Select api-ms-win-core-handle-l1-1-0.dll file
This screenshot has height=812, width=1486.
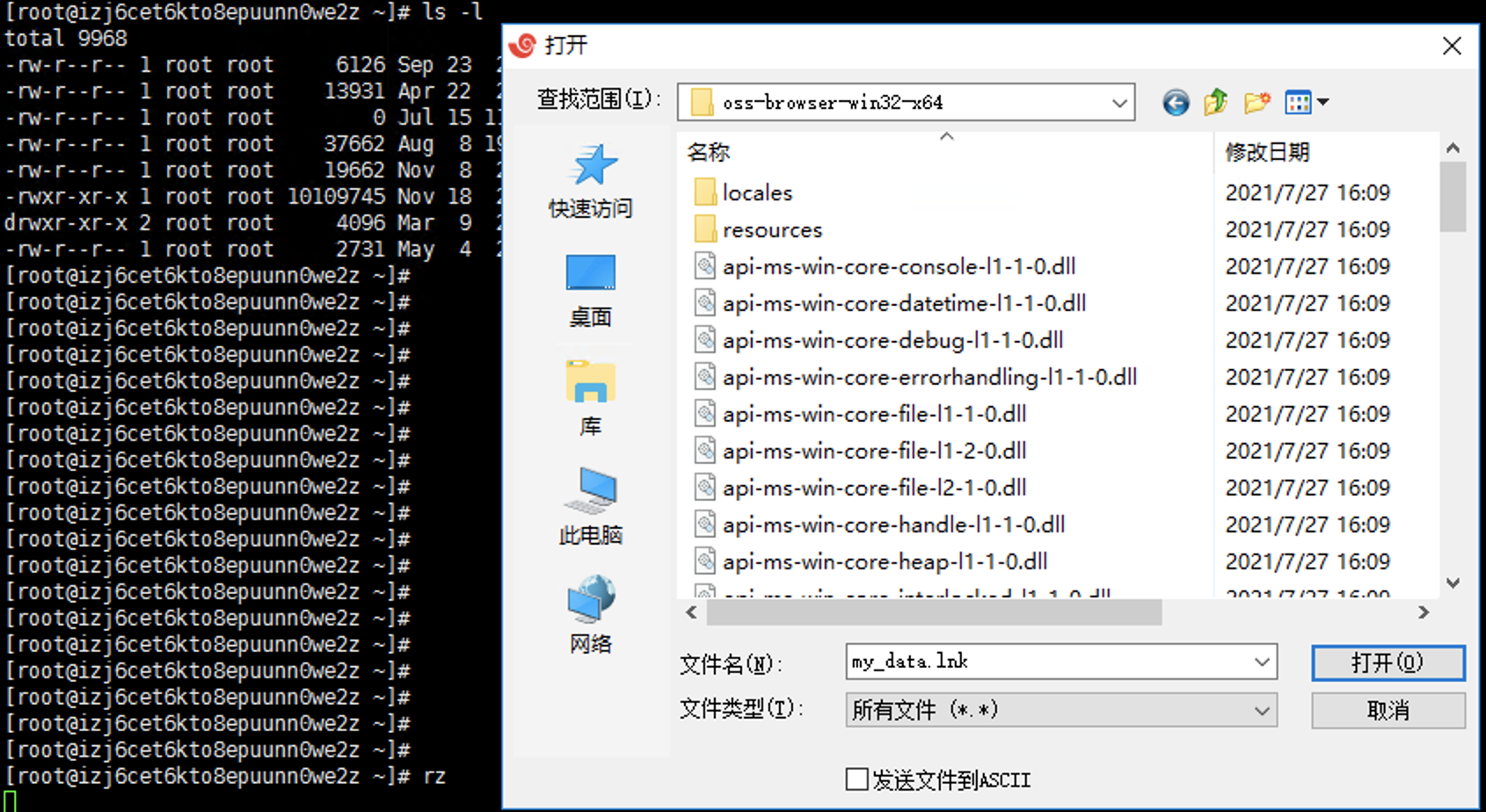[x=879, y=525]
